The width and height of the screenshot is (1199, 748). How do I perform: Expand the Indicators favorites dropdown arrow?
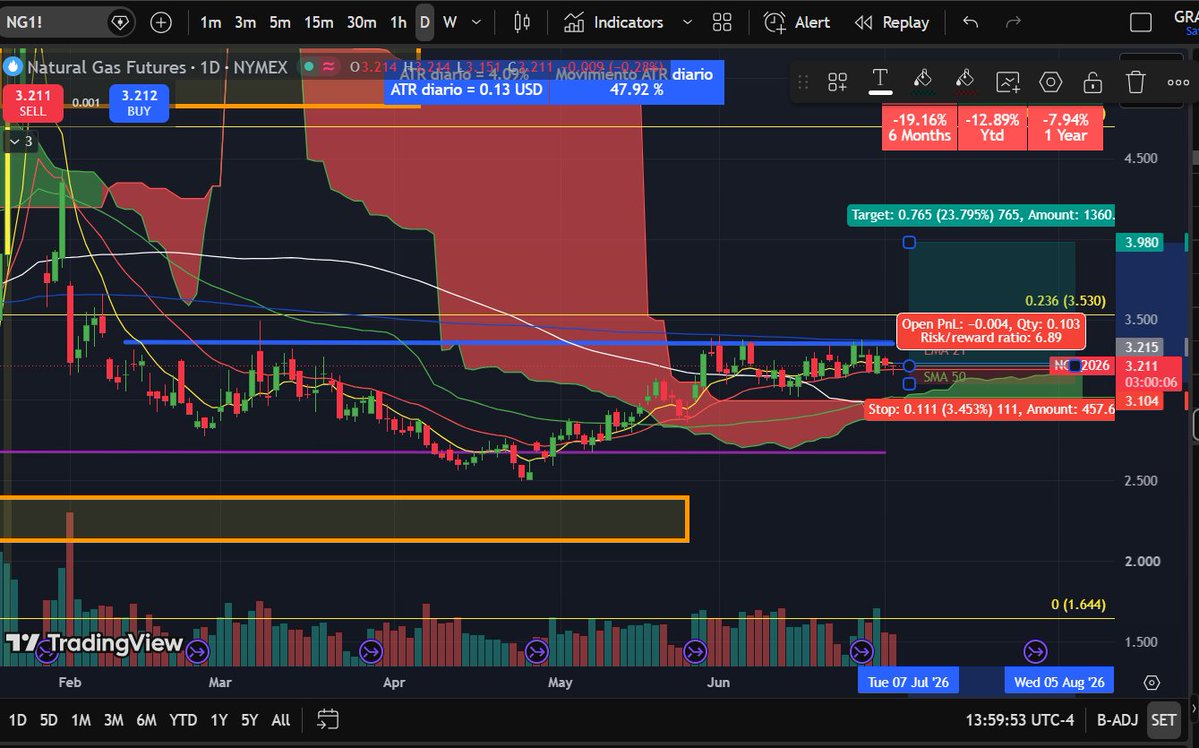(x=687, y=22)
